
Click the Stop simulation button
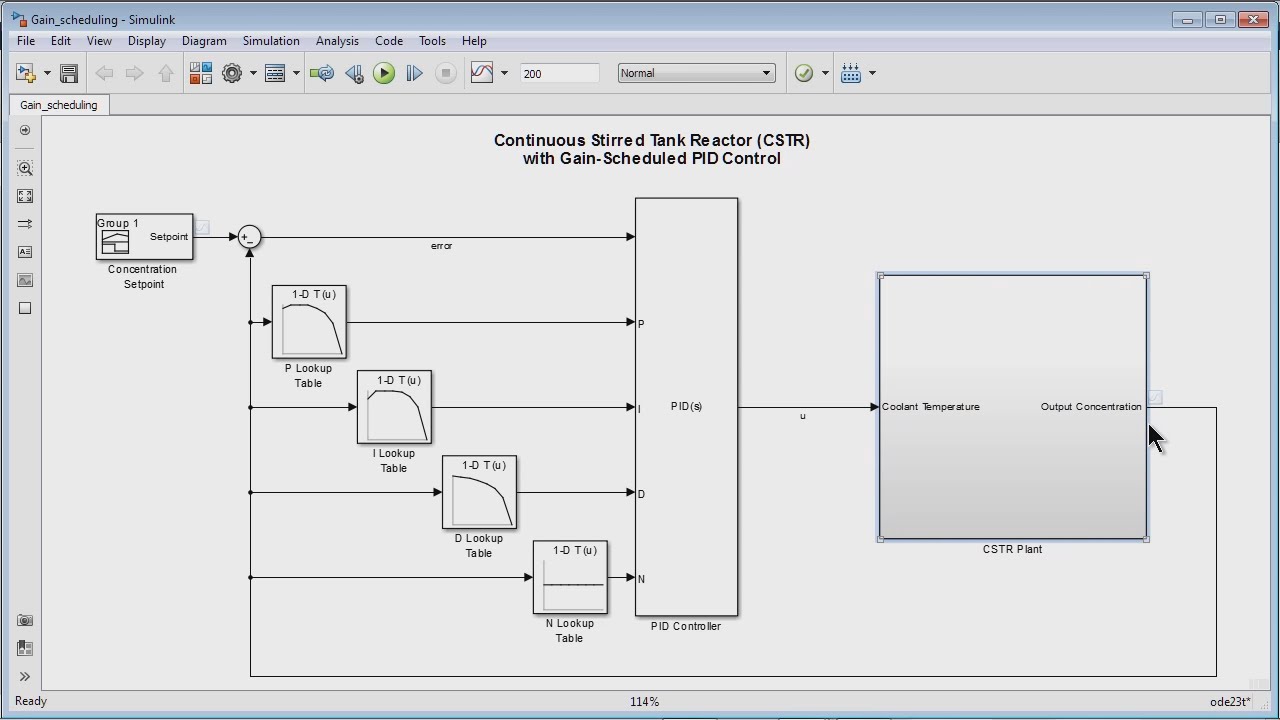point(446,73)
